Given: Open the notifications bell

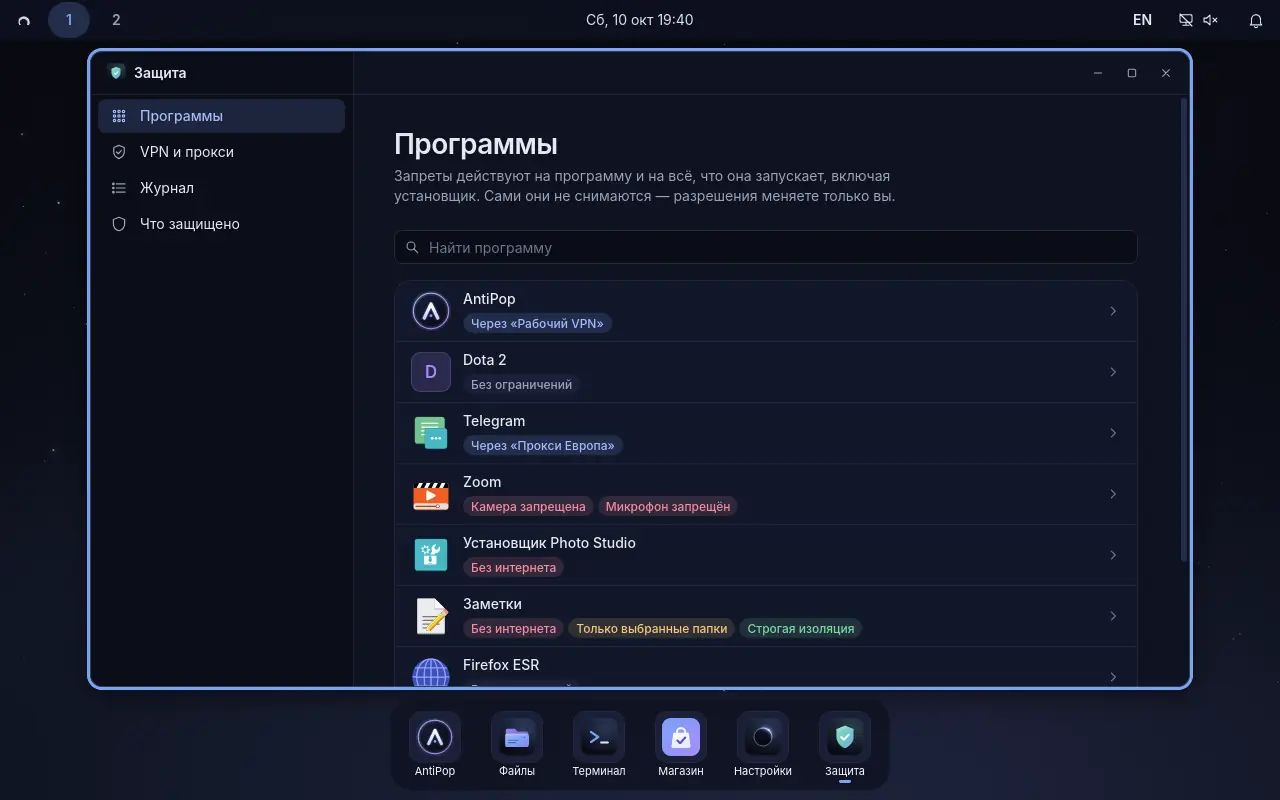Looking at the screenshot, I should coord(1256,20).
